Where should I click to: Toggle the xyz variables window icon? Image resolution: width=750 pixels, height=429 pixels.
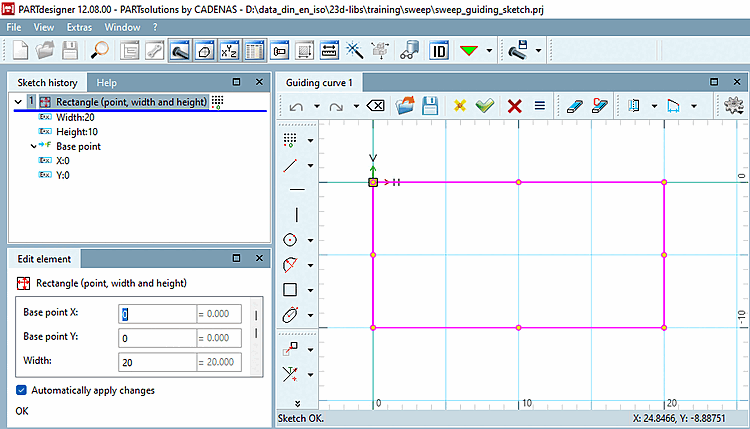(x=230, y=50)
